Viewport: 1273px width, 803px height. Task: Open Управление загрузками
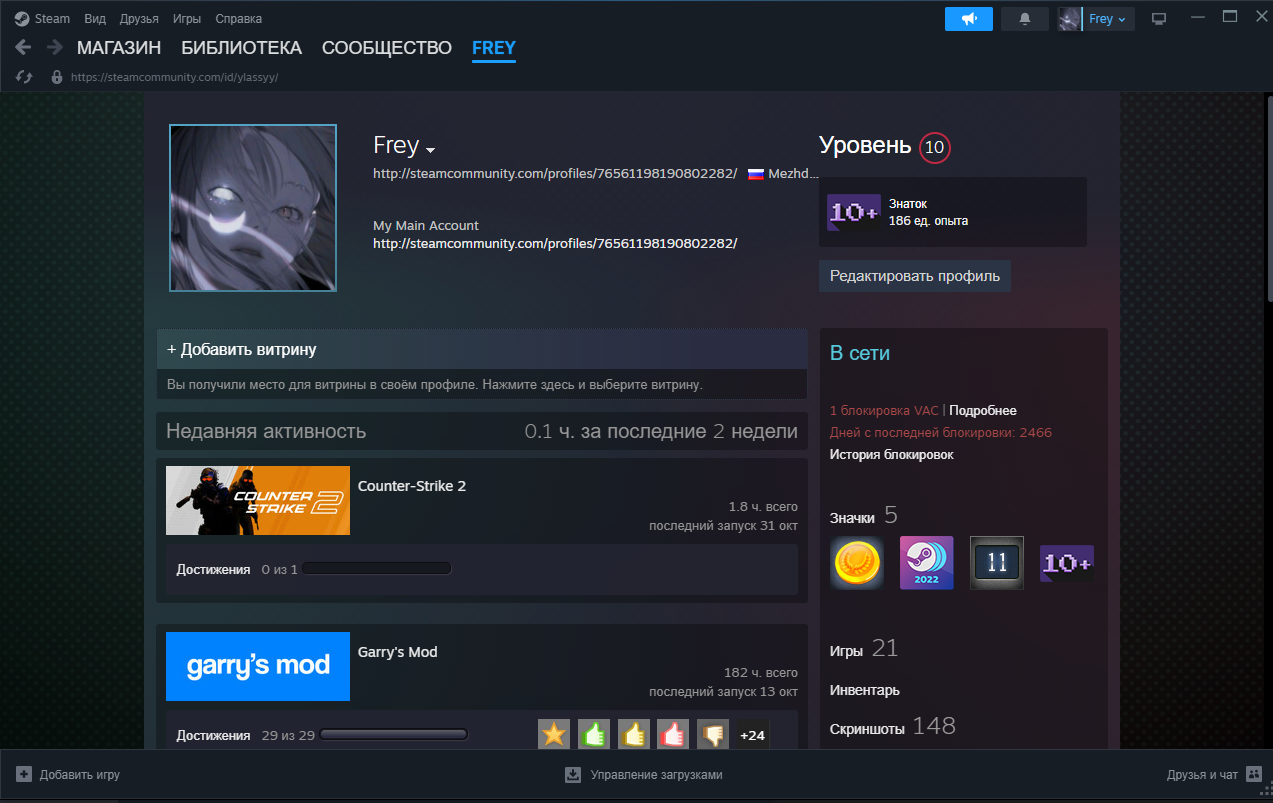tap(656, 775)
